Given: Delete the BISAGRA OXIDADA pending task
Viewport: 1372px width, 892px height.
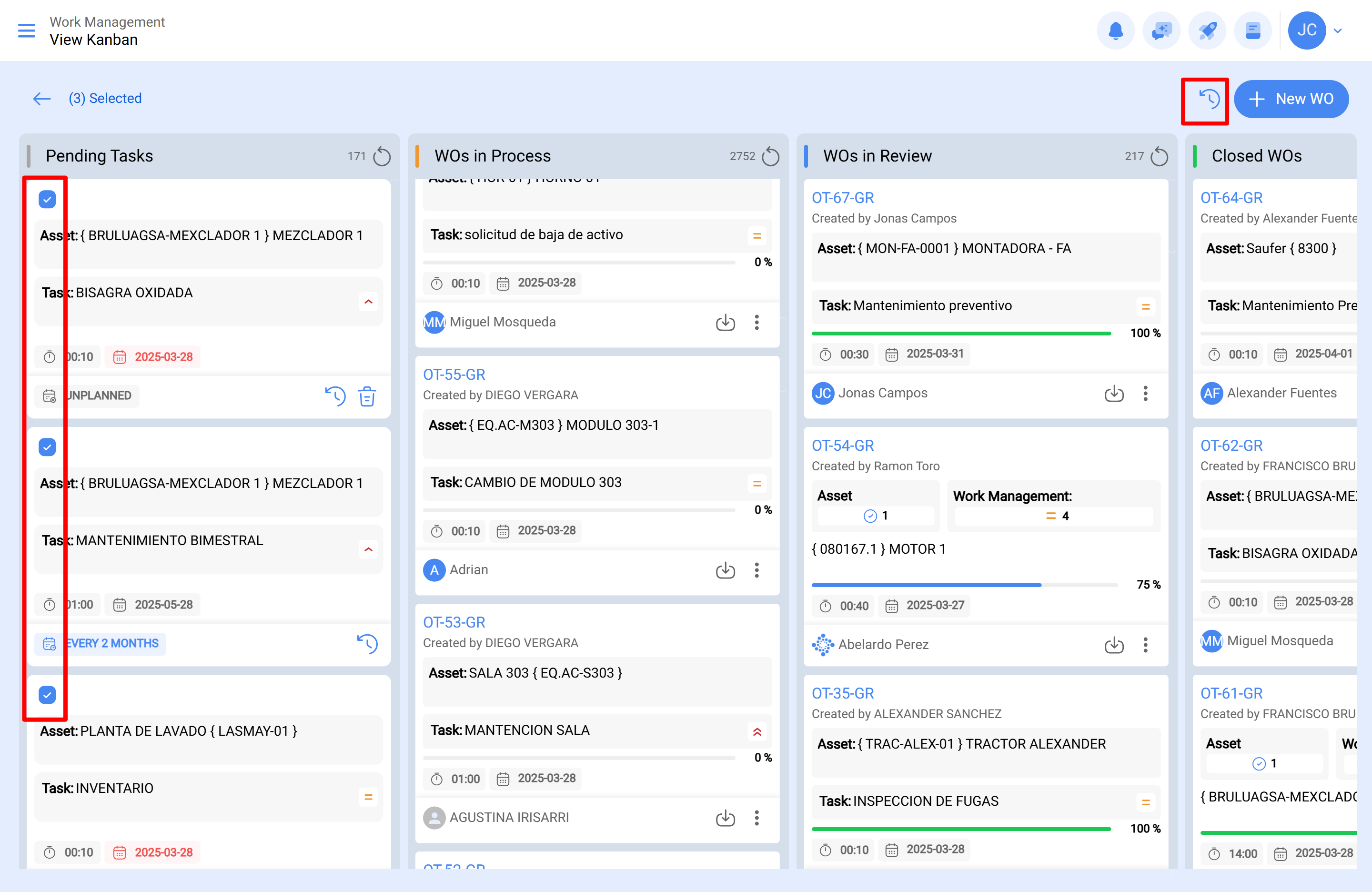Looking at the screenshot, I should coord(367,396).
